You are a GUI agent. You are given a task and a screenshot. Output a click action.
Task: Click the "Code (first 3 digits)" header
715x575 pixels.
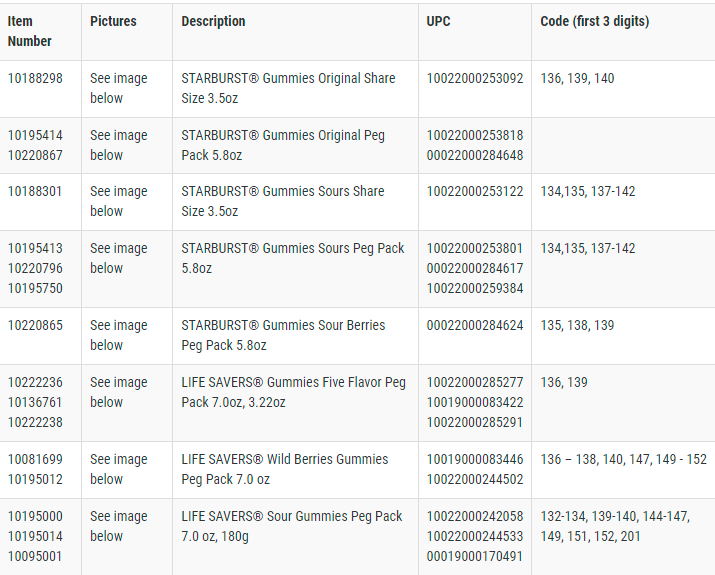click(x=594, y=21)
